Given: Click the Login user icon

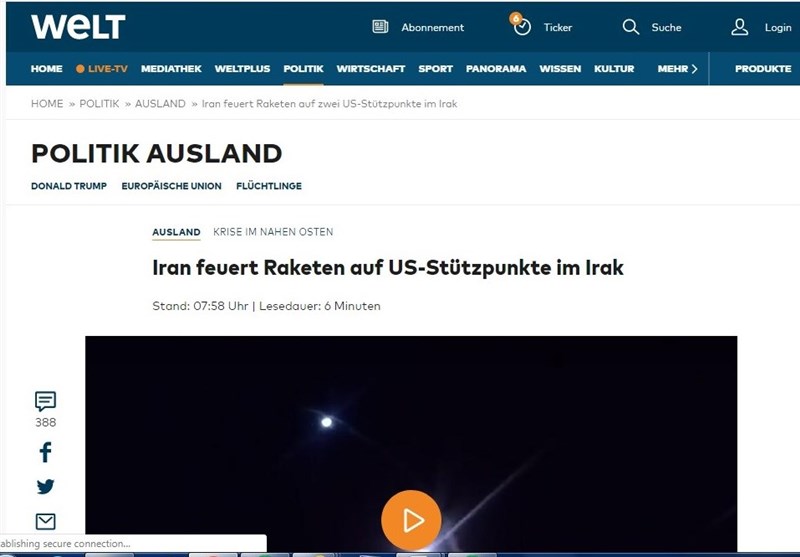Looking at the screenshot, I should pyautogui.click(x=739, y=27).
